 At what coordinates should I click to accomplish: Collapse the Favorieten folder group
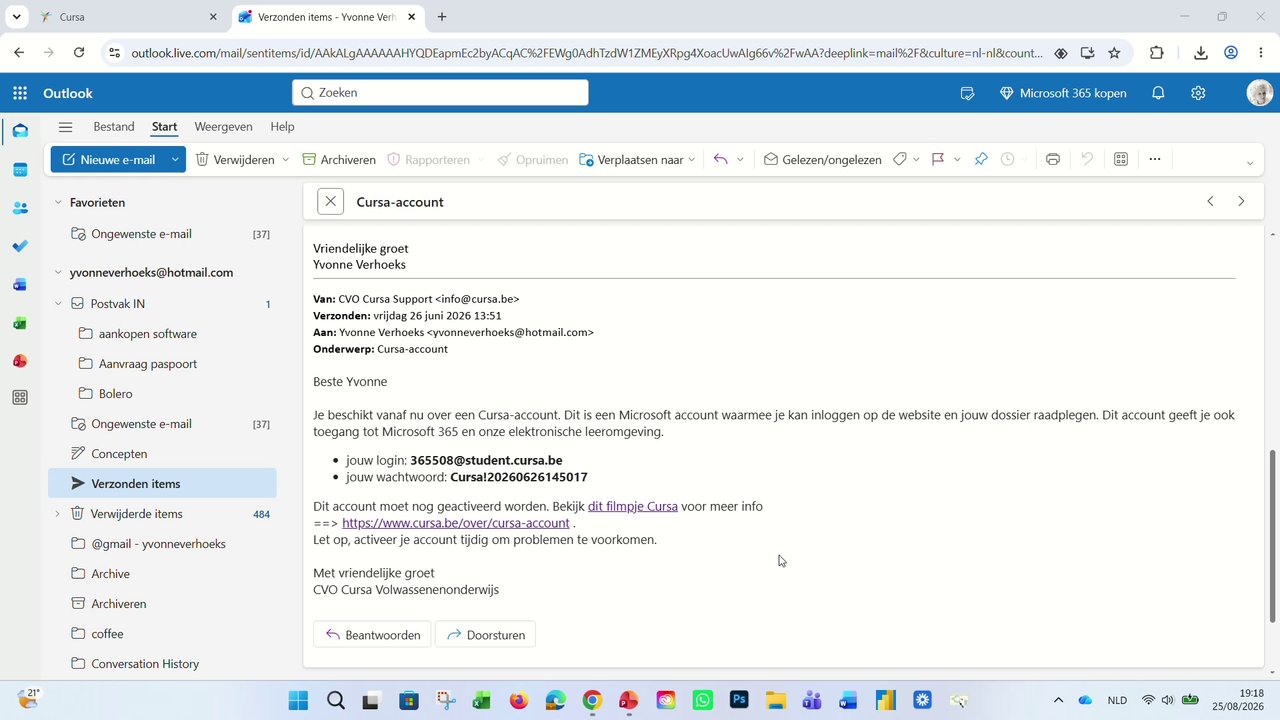pyautogui.click(x=58, y=202)
